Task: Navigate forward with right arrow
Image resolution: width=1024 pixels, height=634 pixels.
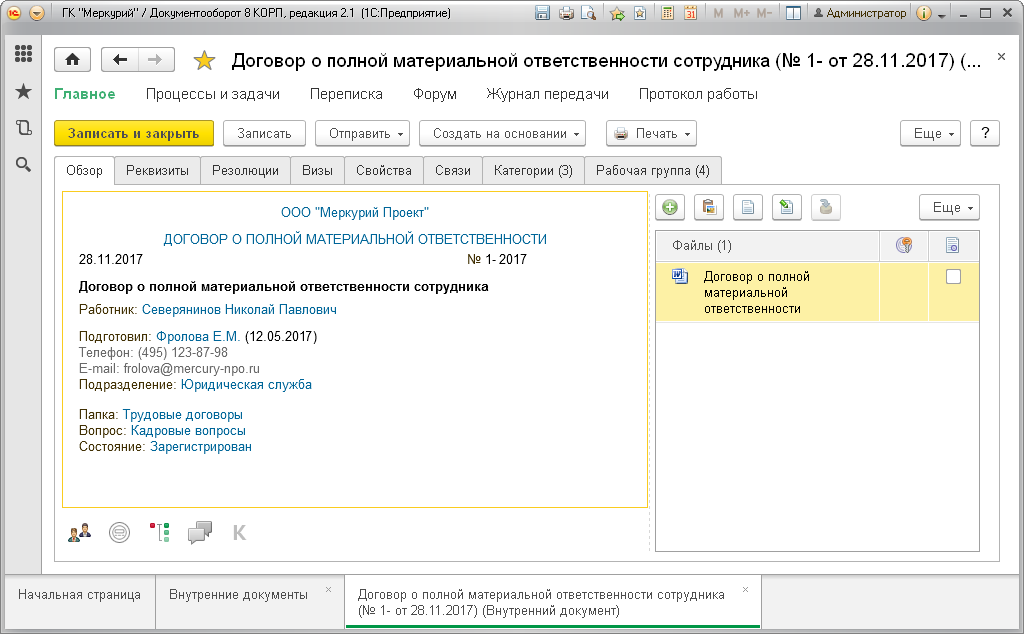Action: (155, 60)
